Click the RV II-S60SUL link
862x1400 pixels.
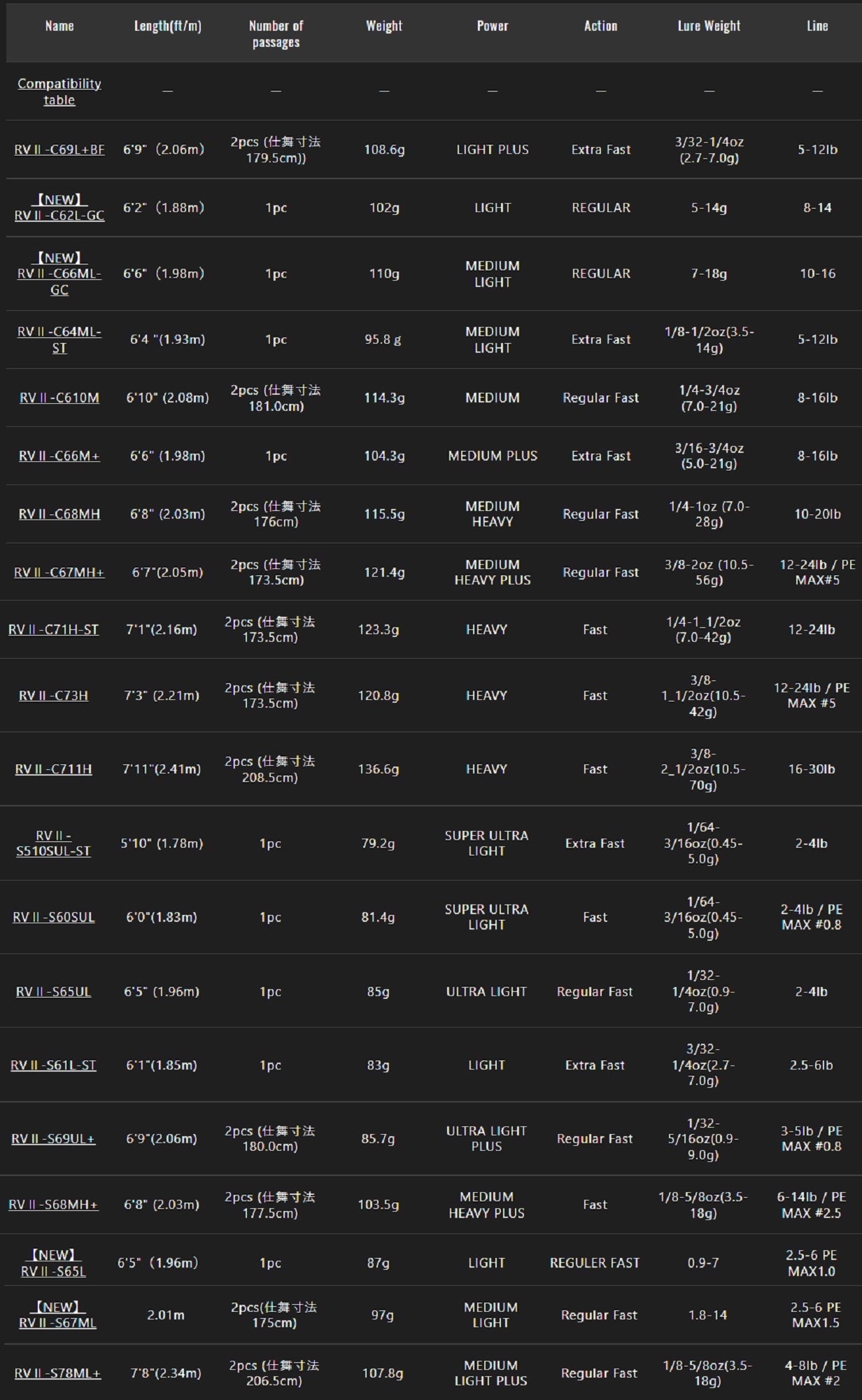pyautogui.click(x=53, y=917)
